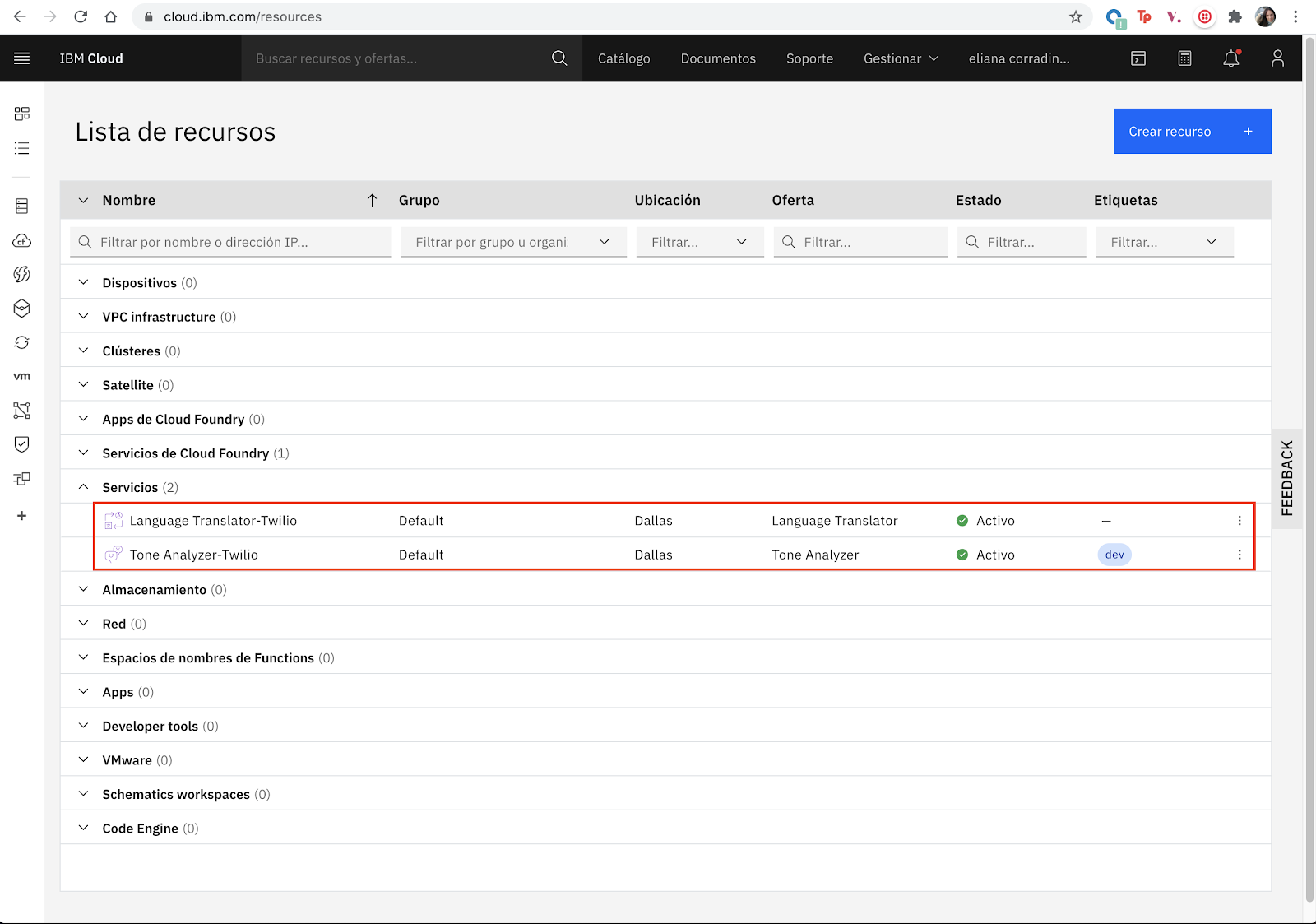This screenshot has width=1316, height=924.
Task: Click the plus icon in left sidebar
Action: point(22,516)
